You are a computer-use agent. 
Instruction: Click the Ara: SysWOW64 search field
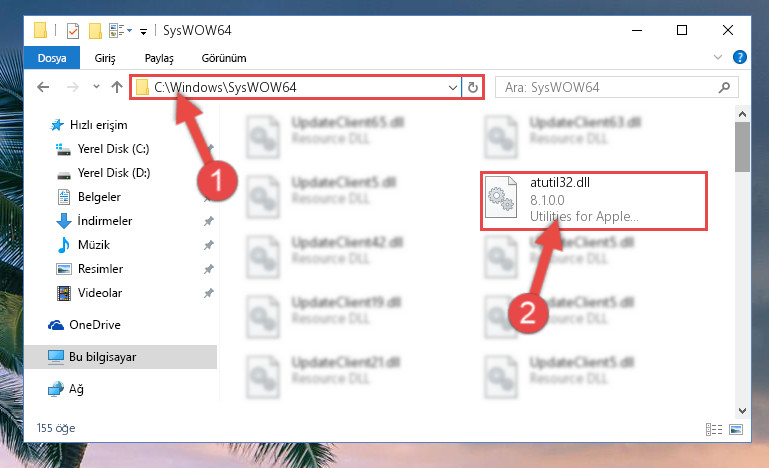[608, 87]
